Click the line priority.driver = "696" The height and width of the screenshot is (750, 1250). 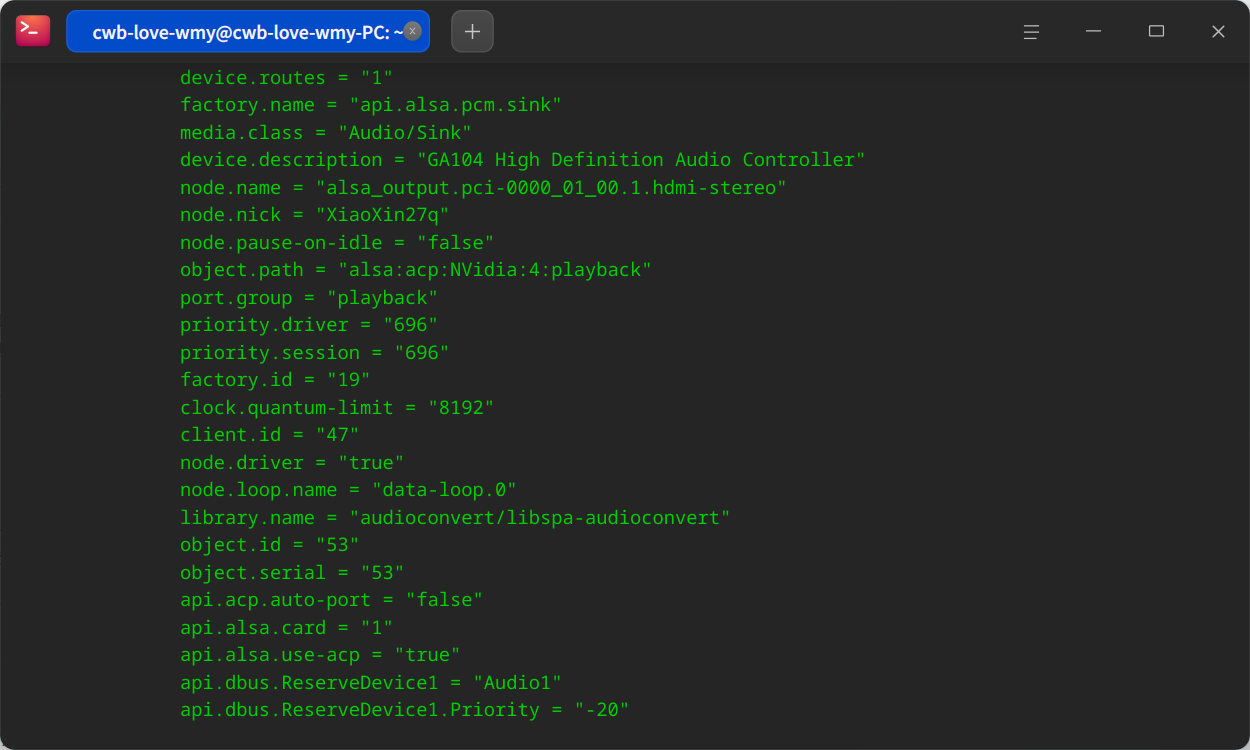pos(309,325)
